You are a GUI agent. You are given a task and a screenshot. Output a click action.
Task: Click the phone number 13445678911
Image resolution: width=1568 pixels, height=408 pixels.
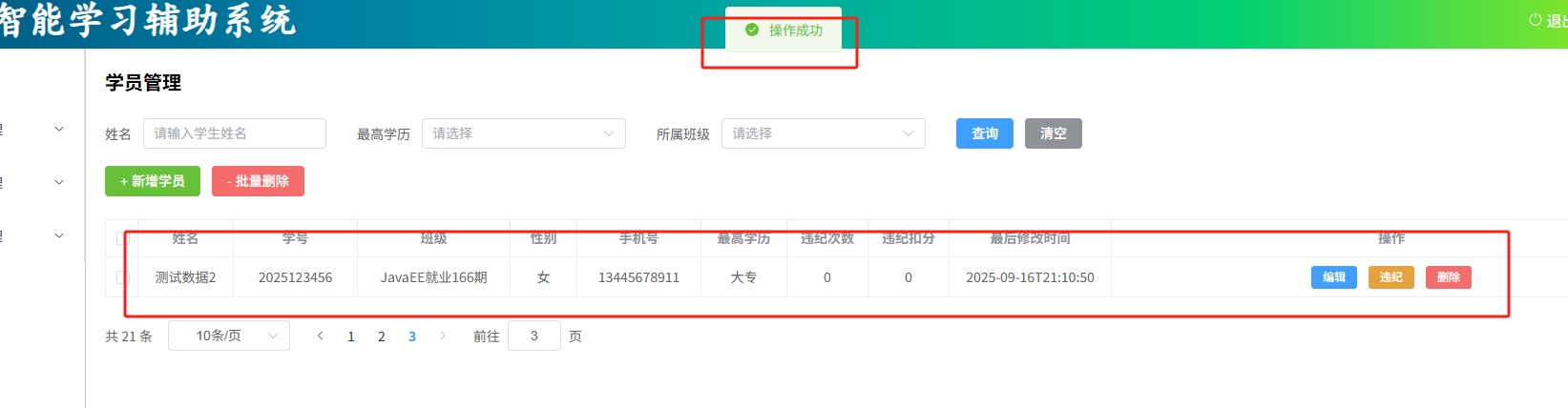(x=639, y=277)
